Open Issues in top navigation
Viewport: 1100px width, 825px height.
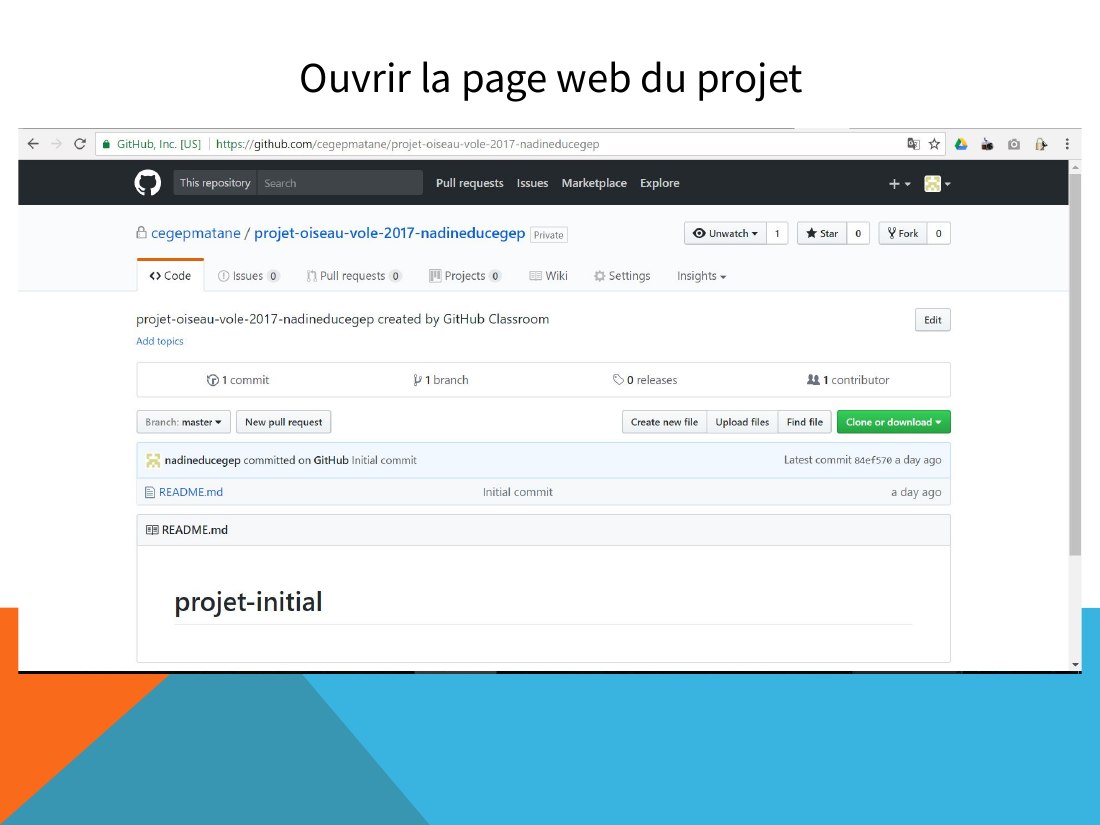click(532, 183)
